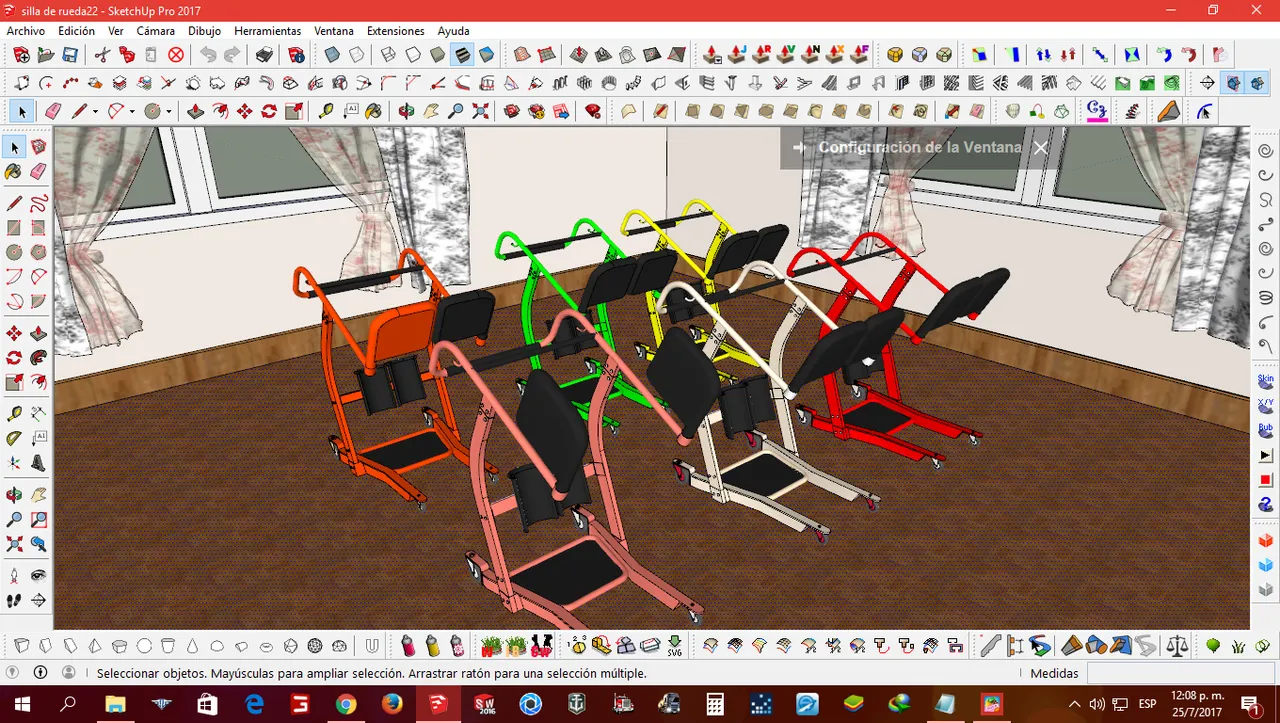Open the Dibujo menu
Screen dimensions: 1280x723
coord(204,31)
